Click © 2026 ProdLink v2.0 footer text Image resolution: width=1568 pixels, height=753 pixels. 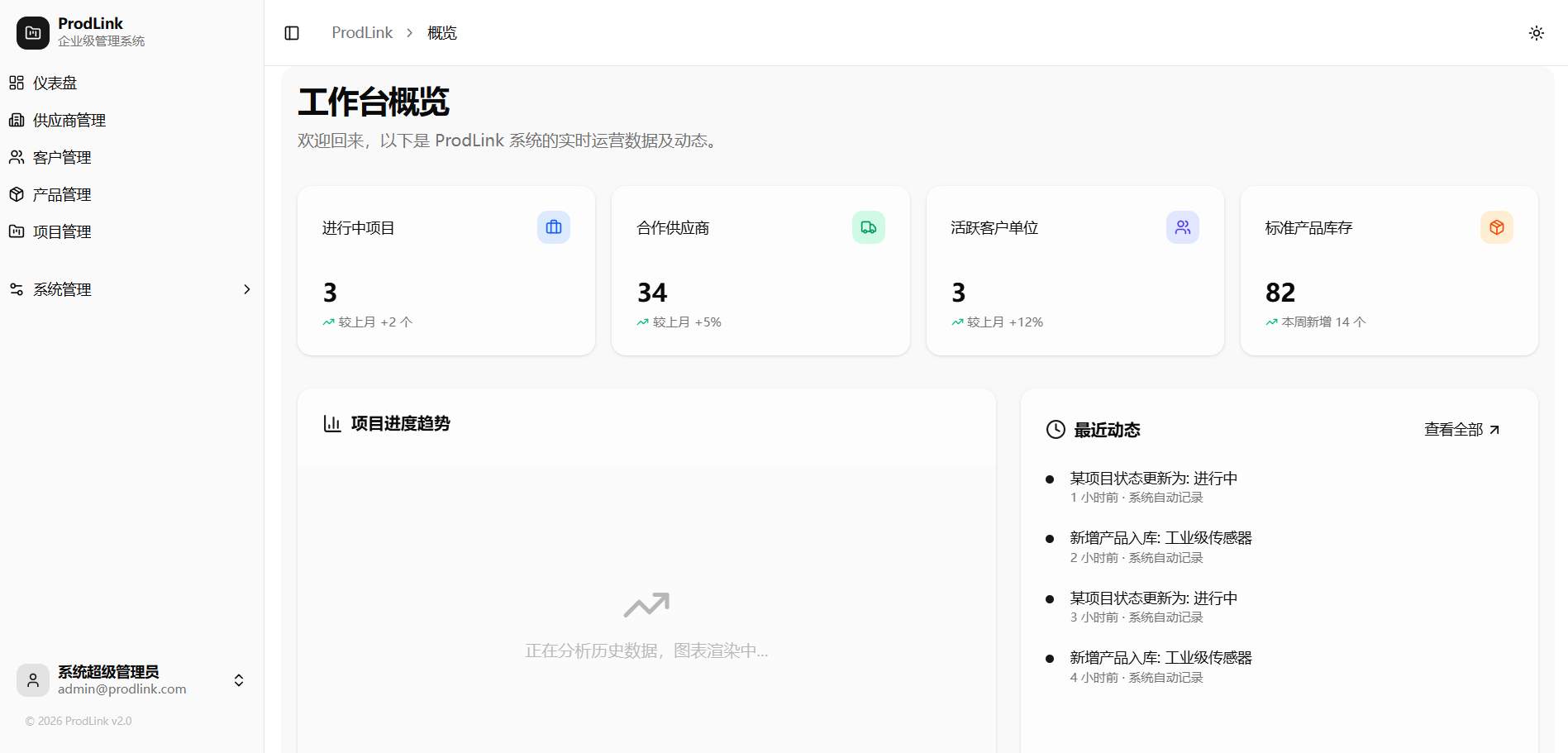tap(79, 721)
